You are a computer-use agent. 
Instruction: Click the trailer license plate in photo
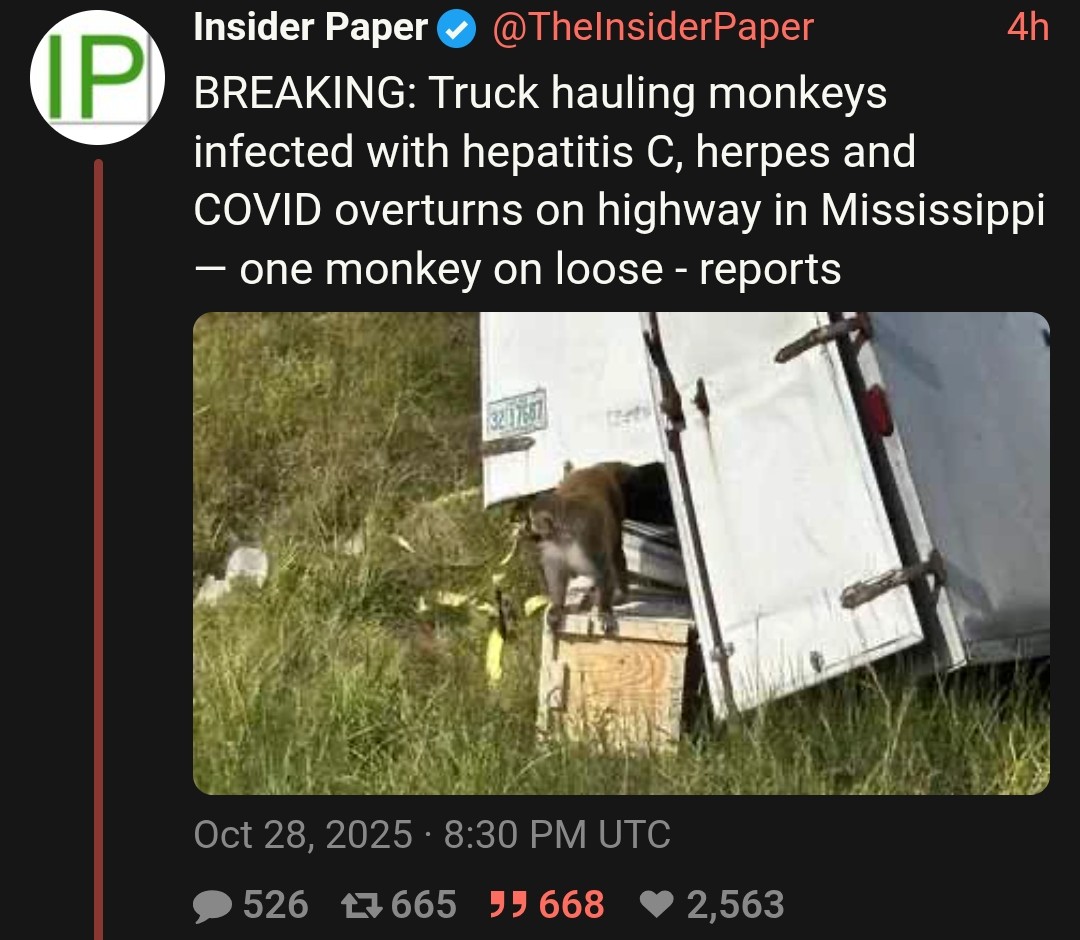[x=517, y=412]
